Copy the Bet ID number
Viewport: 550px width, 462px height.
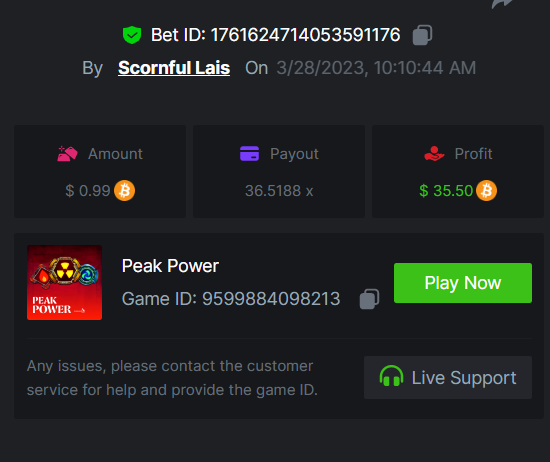point(422,35)
